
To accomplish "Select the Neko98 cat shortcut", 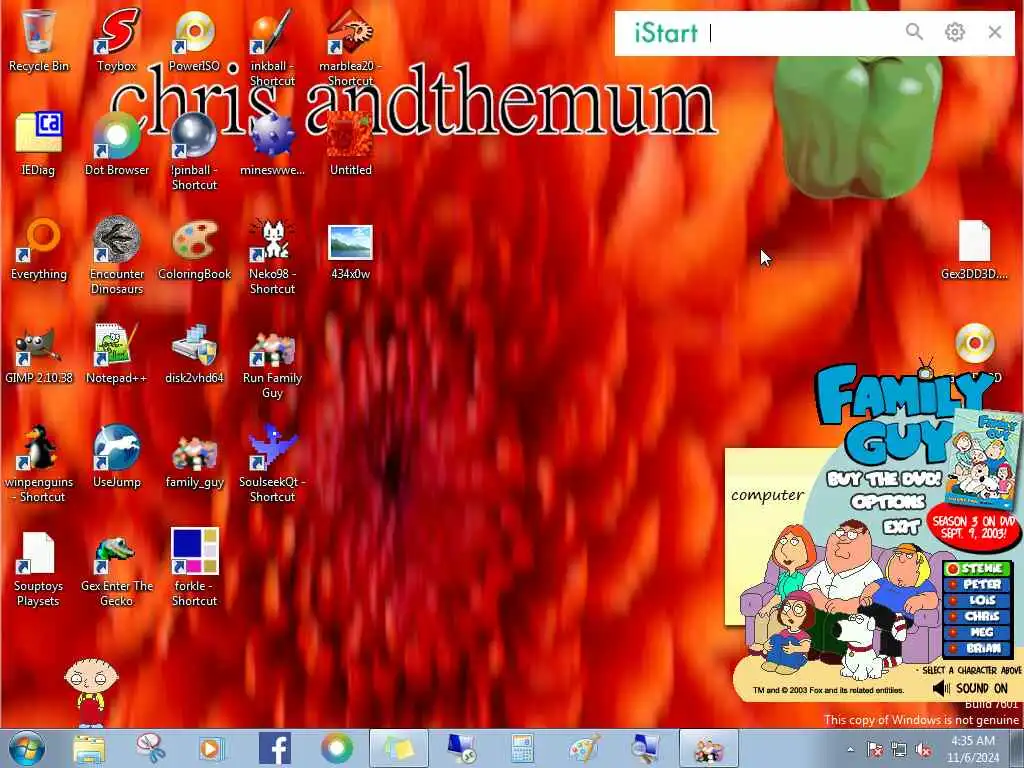I will 272,239.
